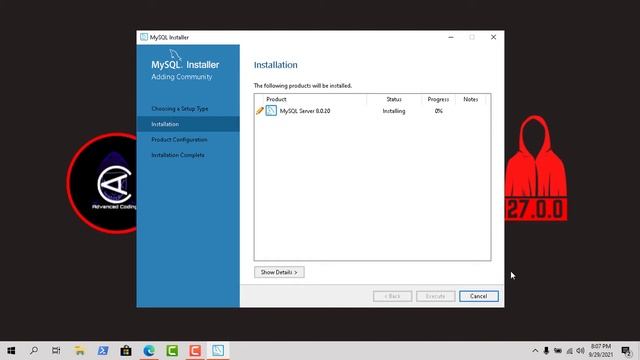The width and height of the screenshot is (640, 360).
Task: Click the microphone tray icon
Action: [546, 351]
